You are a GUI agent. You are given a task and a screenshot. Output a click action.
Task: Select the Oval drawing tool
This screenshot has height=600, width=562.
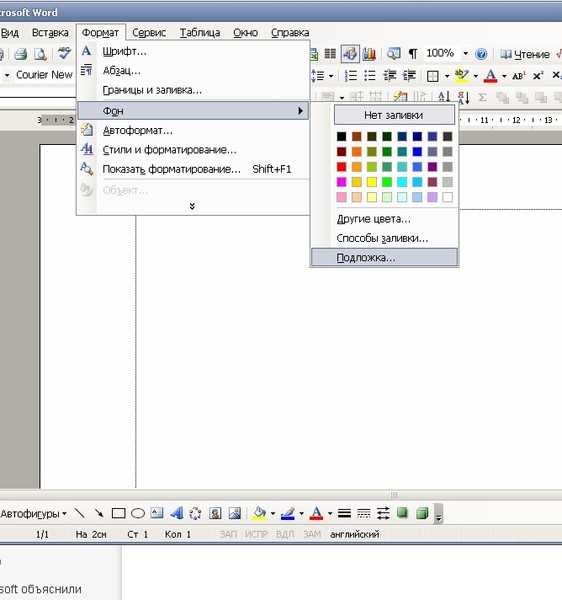tap(138, 513)
